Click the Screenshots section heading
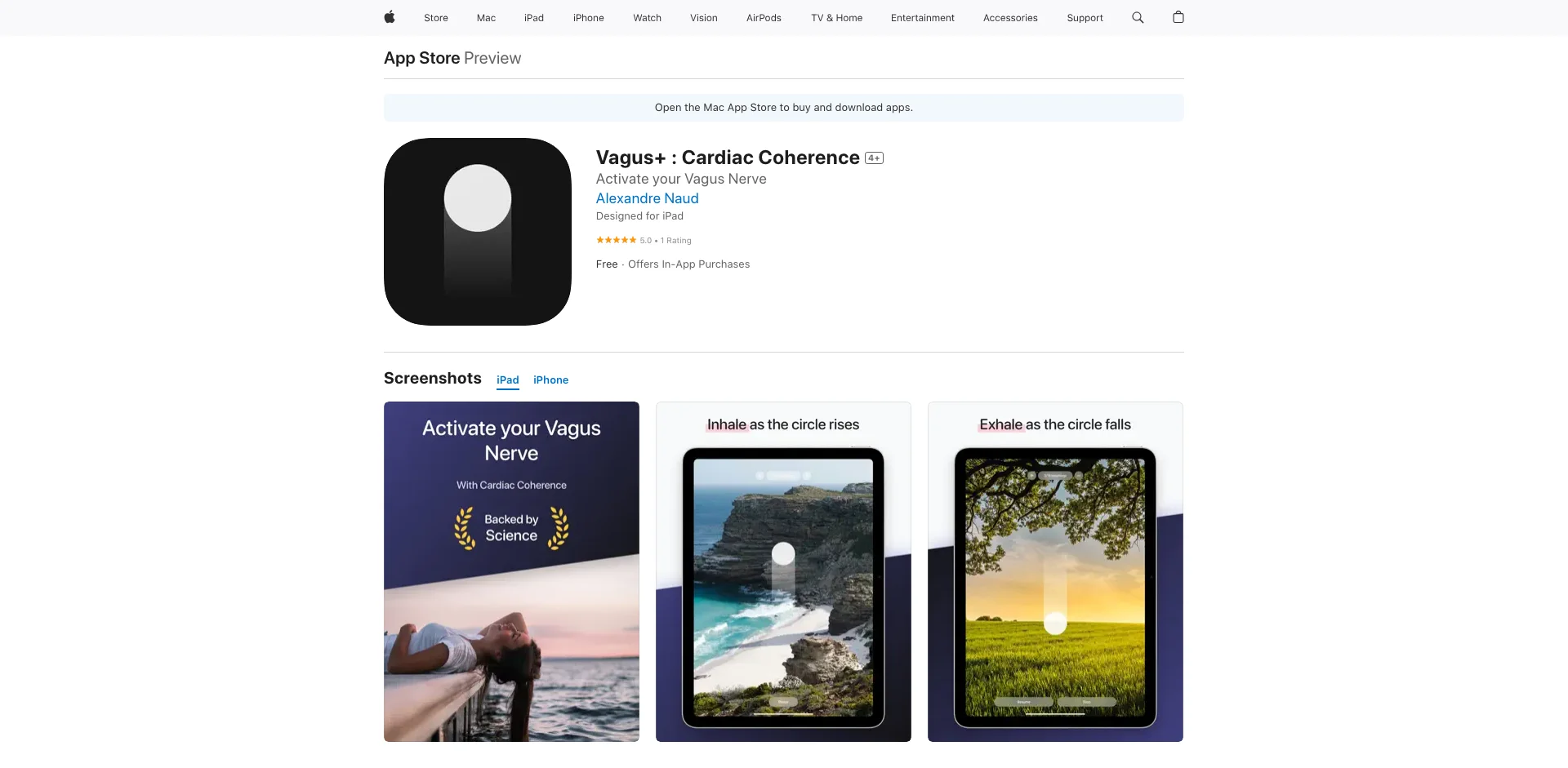The width and height of the screenshot is (1568, 768). click(433, 378)
